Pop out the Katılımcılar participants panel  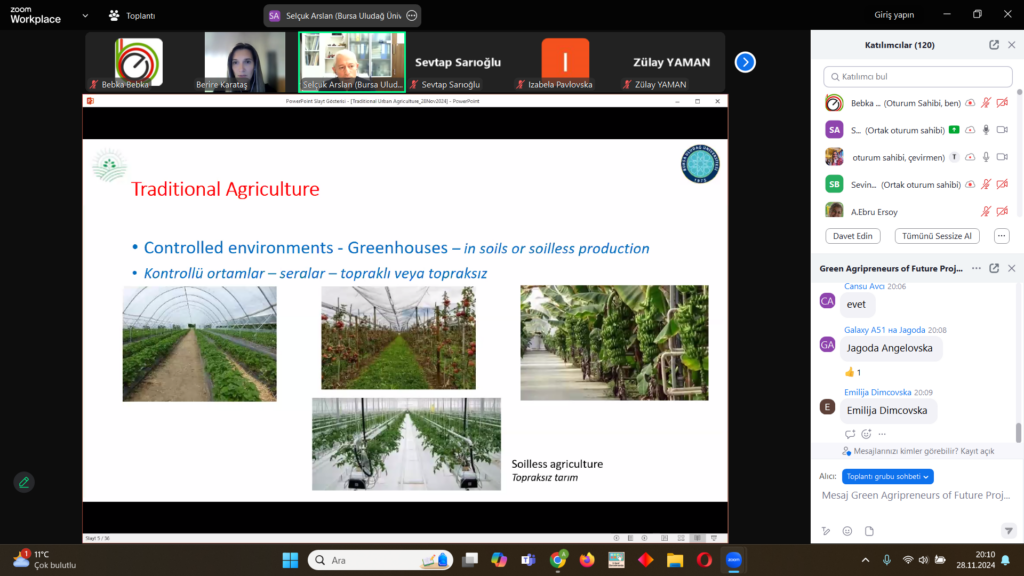click(993, 45)
